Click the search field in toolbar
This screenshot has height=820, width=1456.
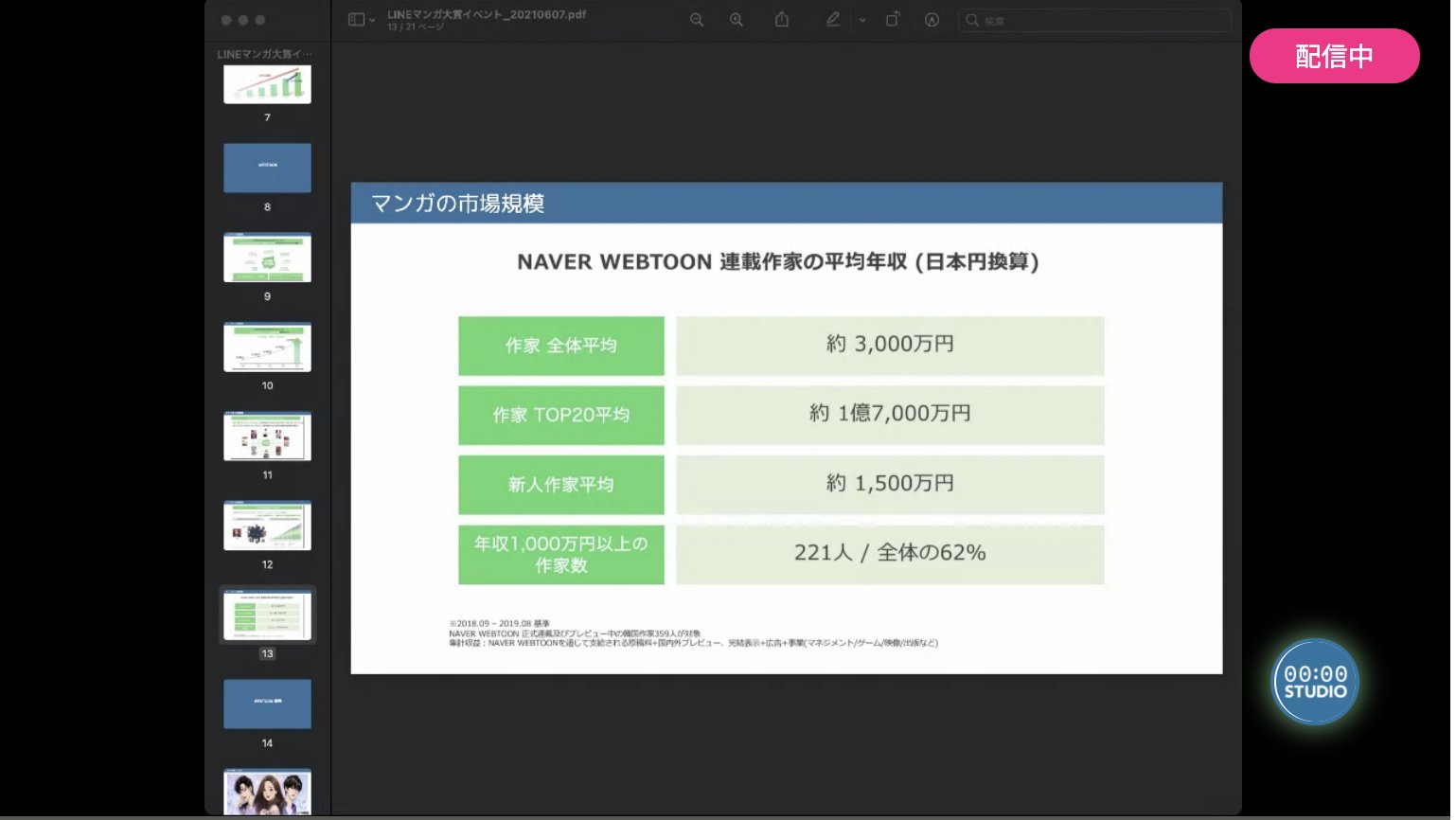(x=1094, y=20)
